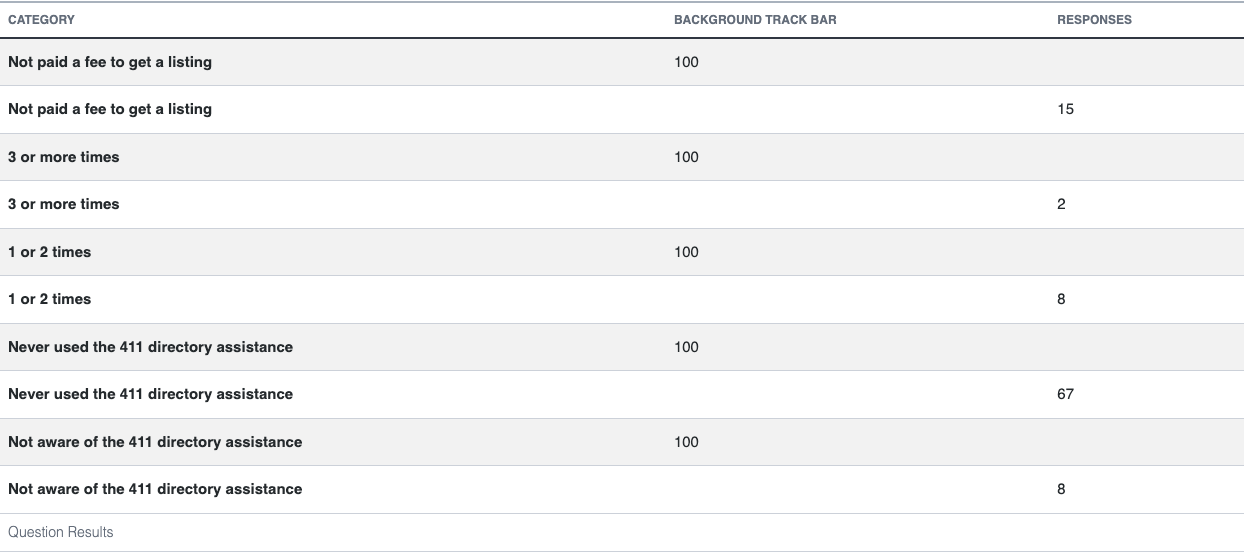Image resolution: width=1245 pixels, height=553 pixels.
Task: Click the first 'Not aware of the 411' label
Action: tap(155, 442)
